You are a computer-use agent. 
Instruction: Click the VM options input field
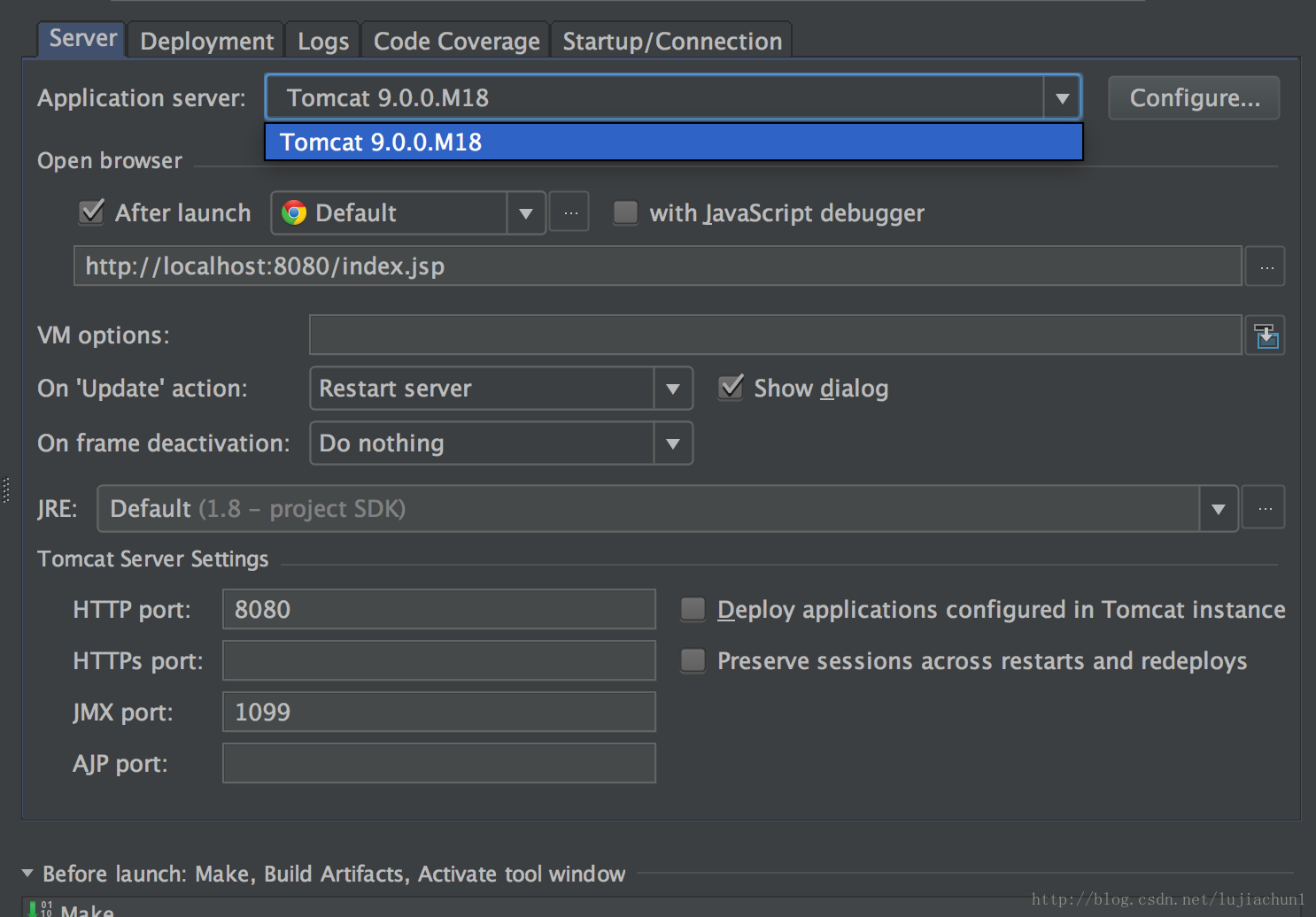pyautogui.click(x=775, y=335)
